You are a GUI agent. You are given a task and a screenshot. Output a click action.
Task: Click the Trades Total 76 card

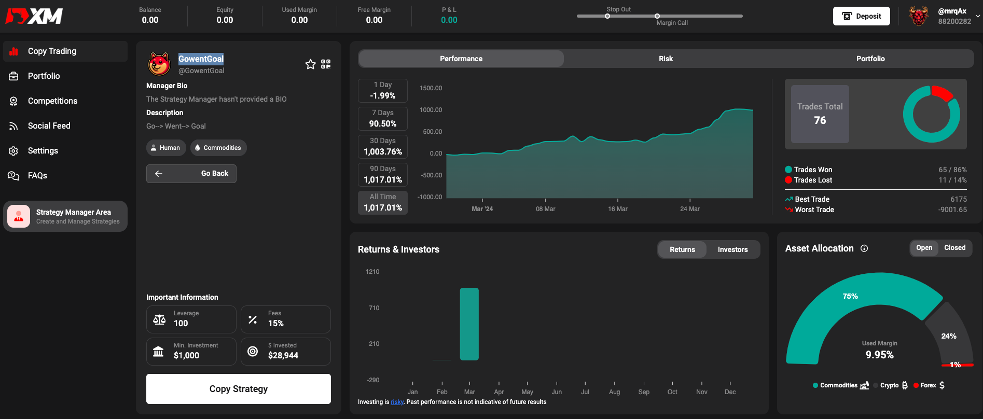coord(819,114)
